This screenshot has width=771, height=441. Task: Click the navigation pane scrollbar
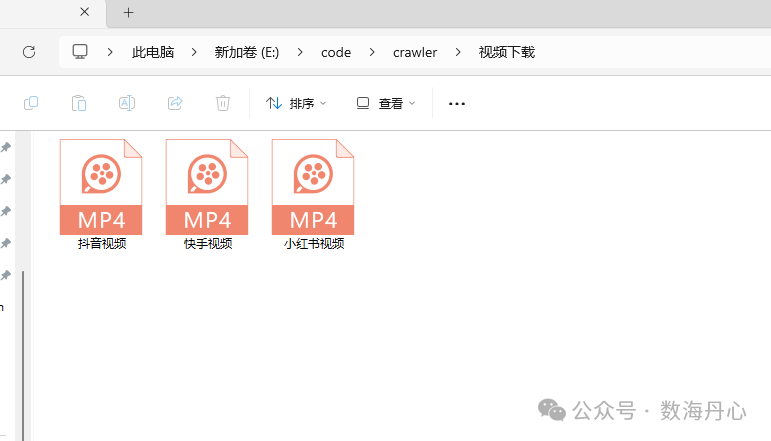pos(23,354)
